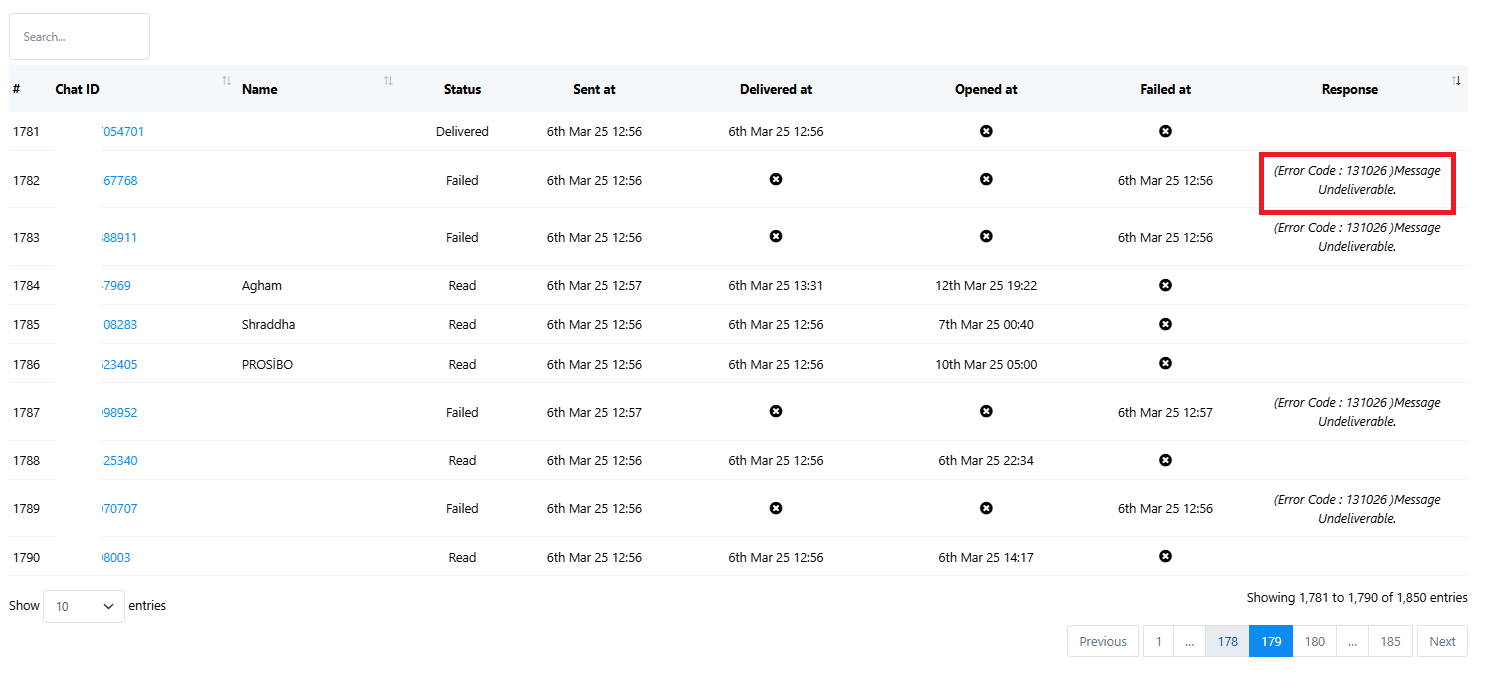Click the highlighted Error Code 131026 response
1489x688 pixels.
(1357, 181)
